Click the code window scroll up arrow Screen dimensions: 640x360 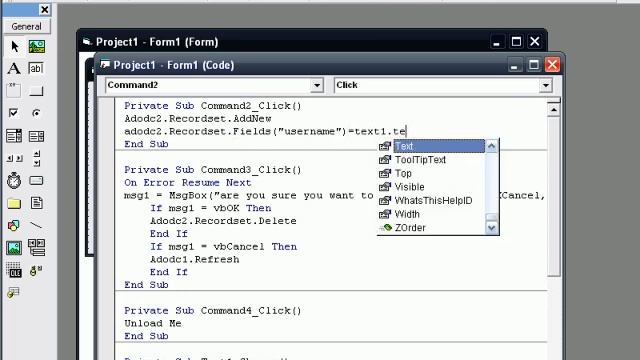[x=553, y=110]
